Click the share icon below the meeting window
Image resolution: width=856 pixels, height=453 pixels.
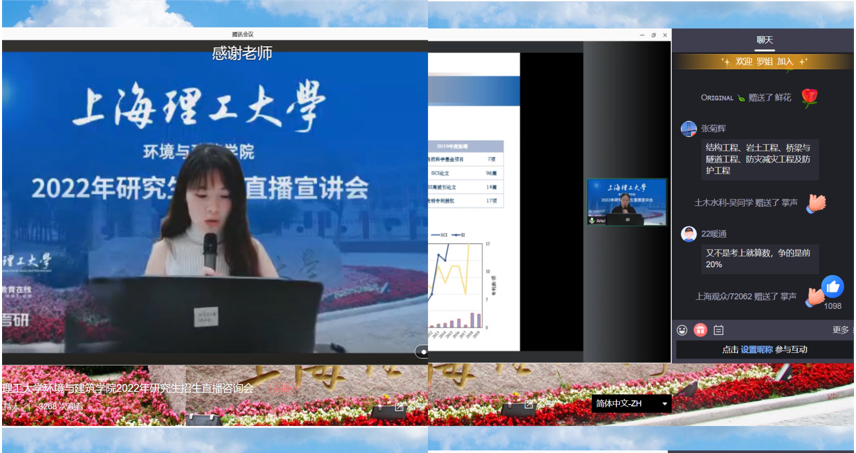[528, 405]
